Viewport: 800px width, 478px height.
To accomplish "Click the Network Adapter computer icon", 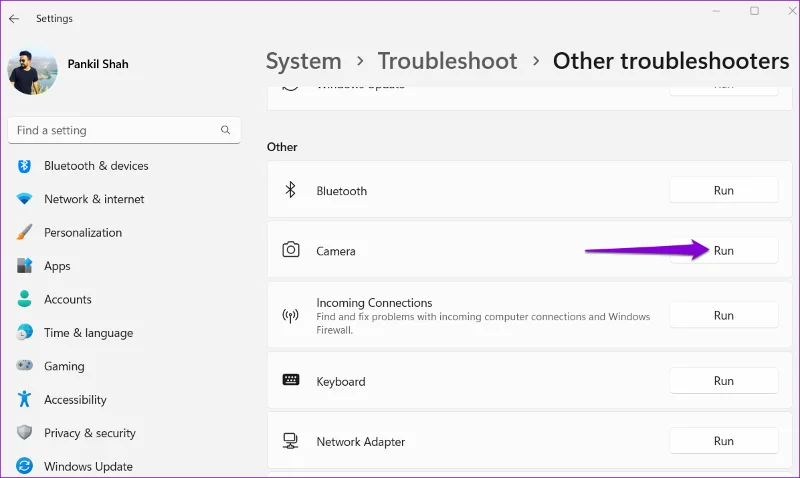I will pyautogui.click(x=290, y=441).
